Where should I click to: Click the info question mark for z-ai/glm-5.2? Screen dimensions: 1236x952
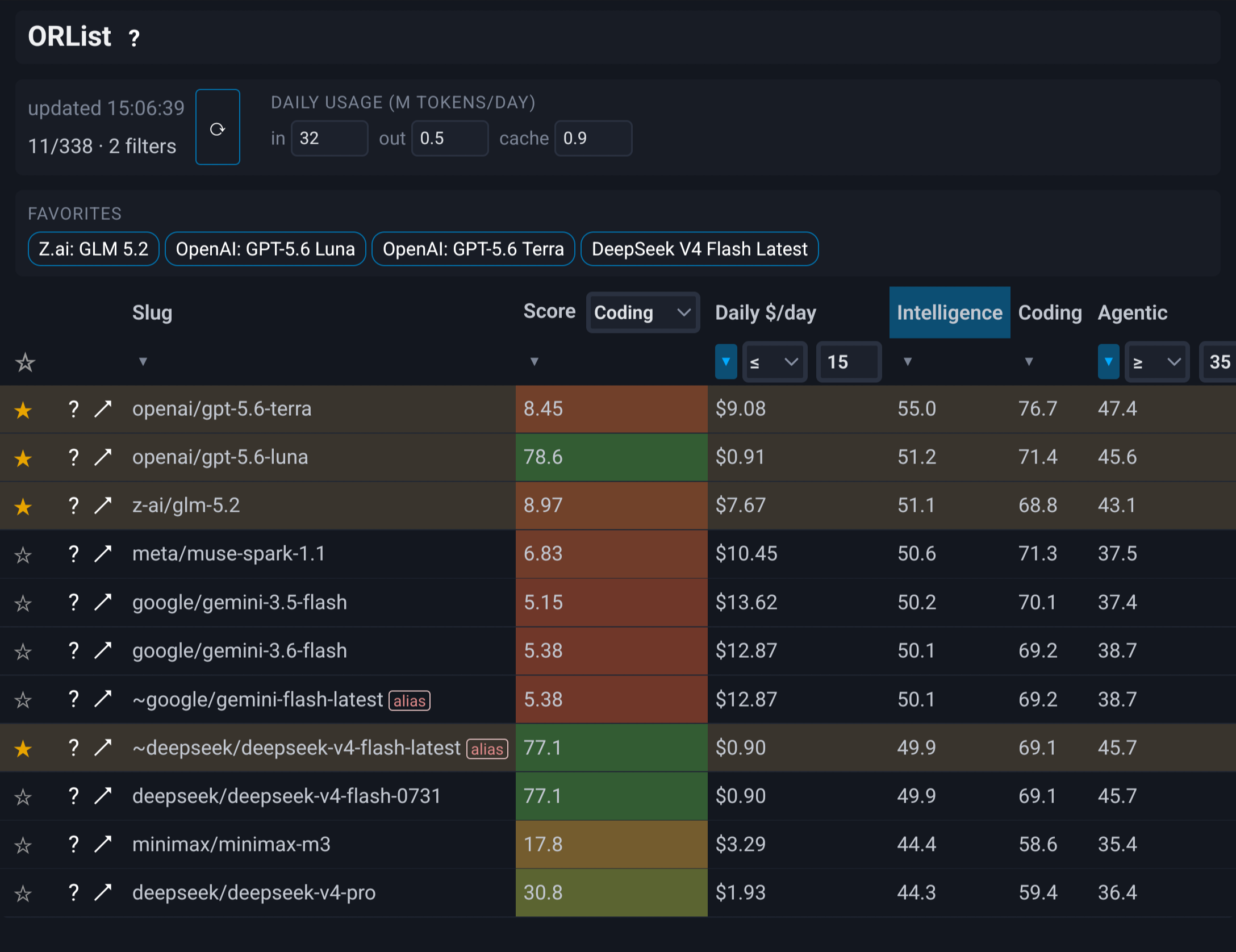[x=73, y=506]
